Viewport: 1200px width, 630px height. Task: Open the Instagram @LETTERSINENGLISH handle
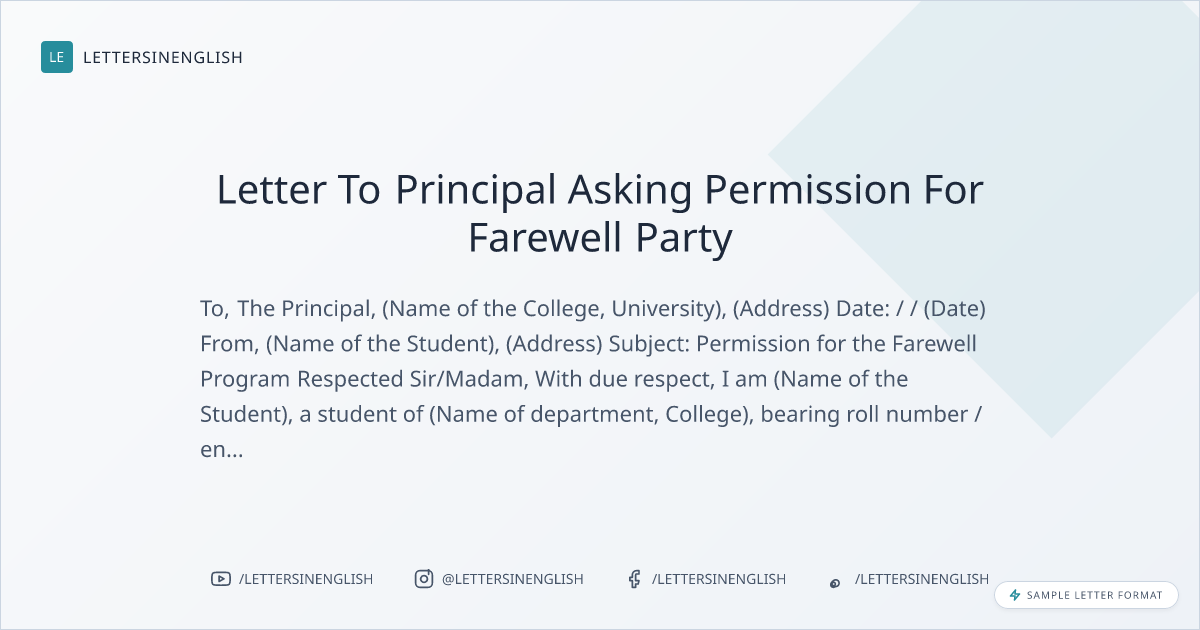[513, 579]
